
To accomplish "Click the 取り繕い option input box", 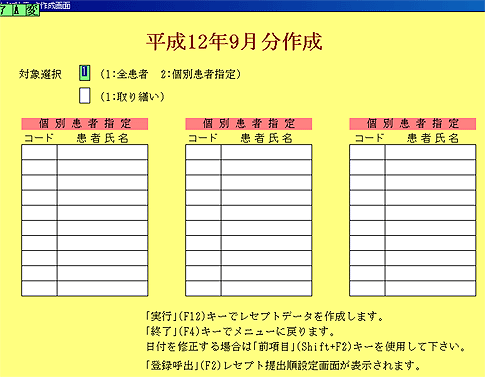I will coord(85,96).
